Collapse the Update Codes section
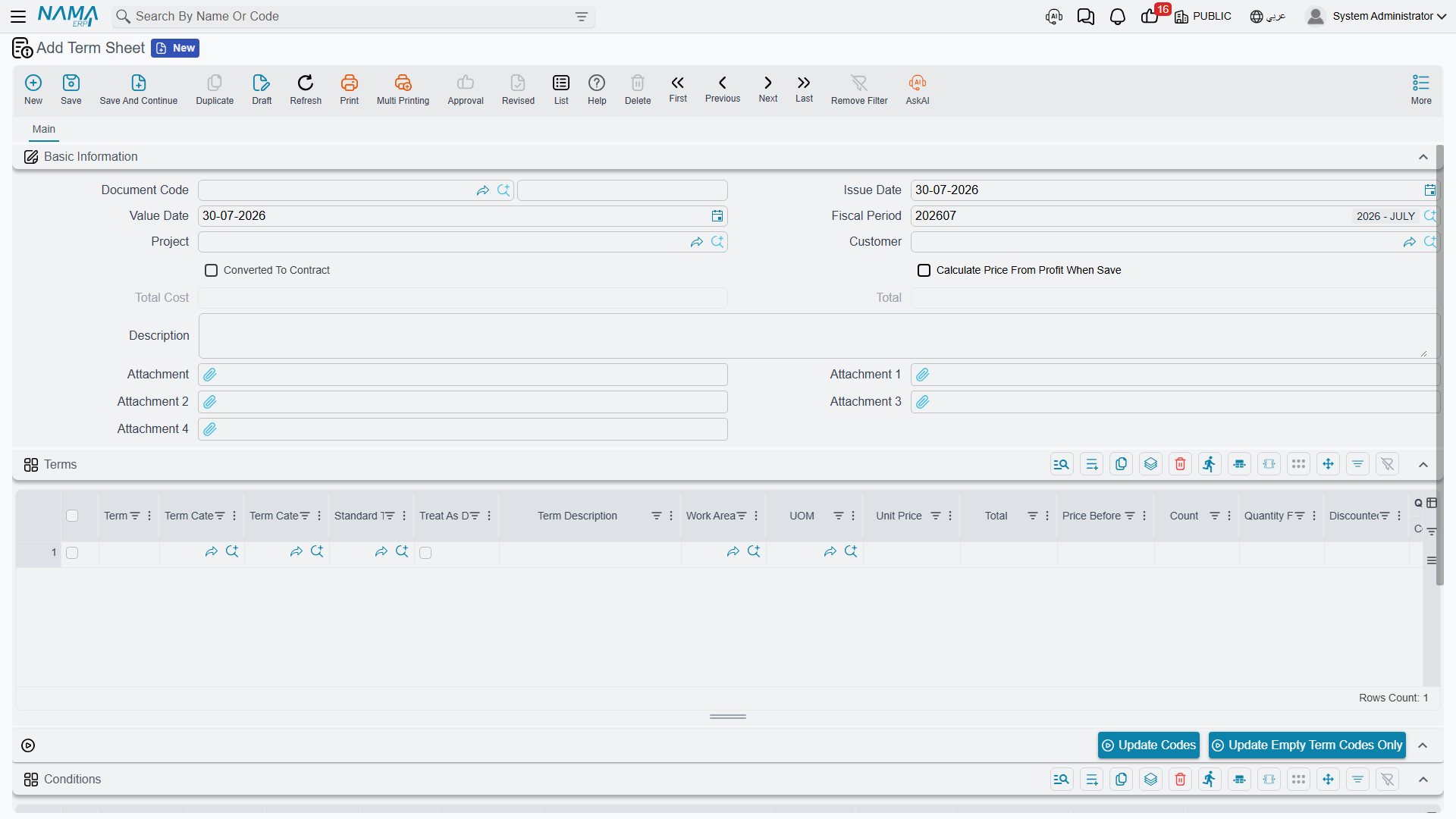1456x819 pixels. [1423, 745]
